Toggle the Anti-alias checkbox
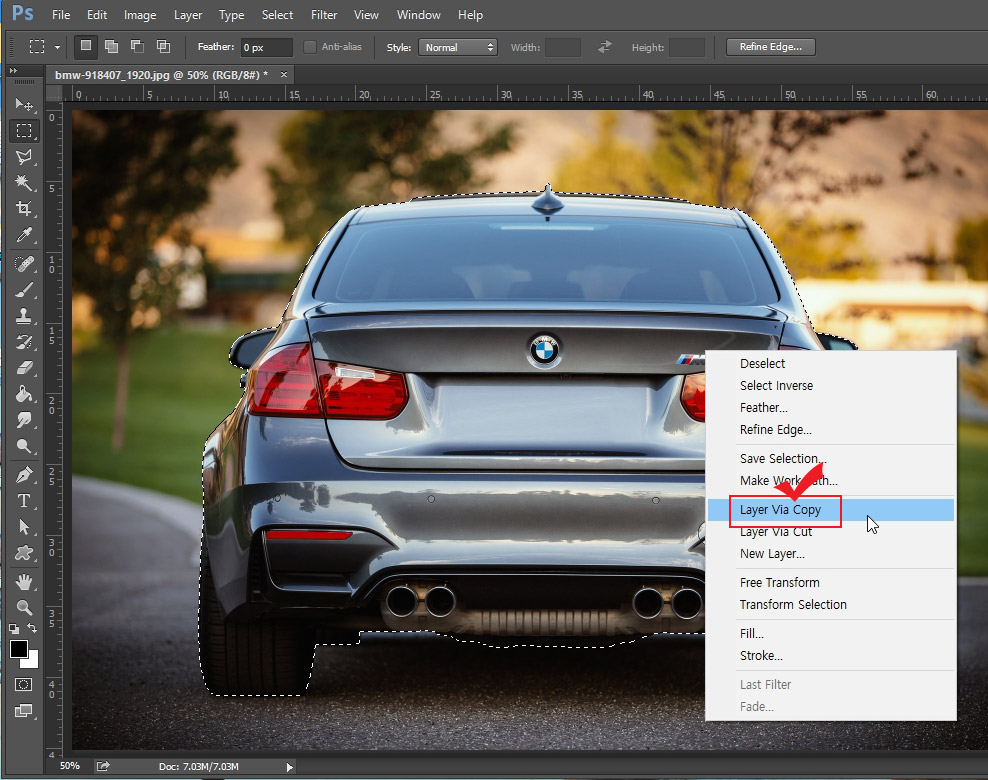 (x=309, y=47)
